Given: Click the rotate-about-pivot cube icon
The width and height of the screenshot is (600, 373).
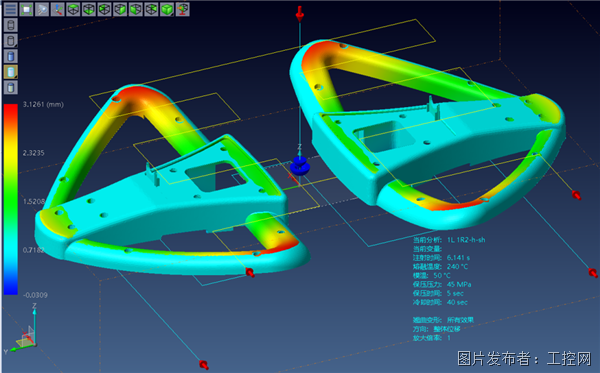Looking at the screenshot, I should pyautogui.click(x=183, y=9).
